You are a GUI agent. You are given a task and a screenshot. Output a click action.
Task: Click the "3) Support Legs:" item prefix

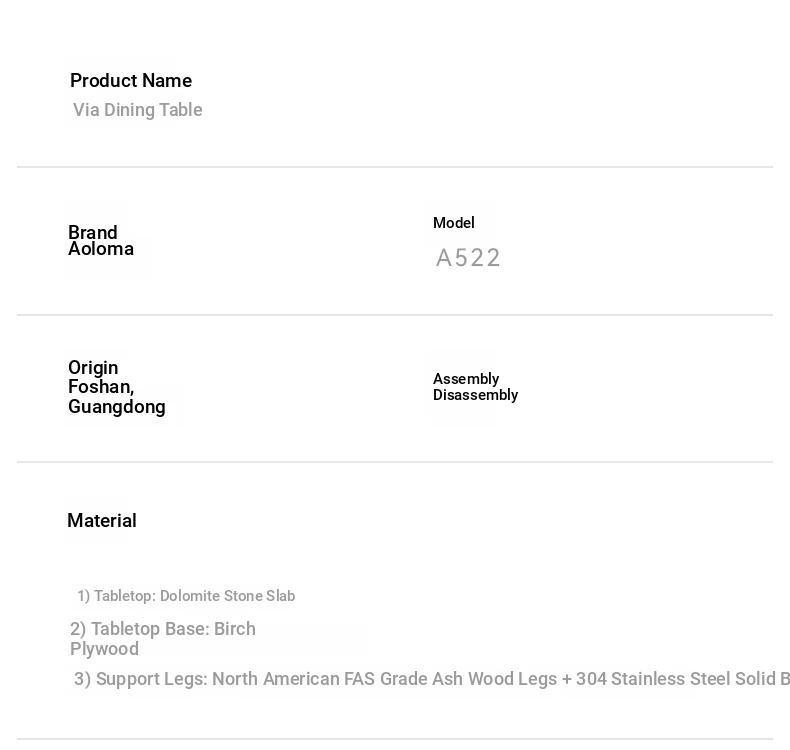tap(140, 679)
